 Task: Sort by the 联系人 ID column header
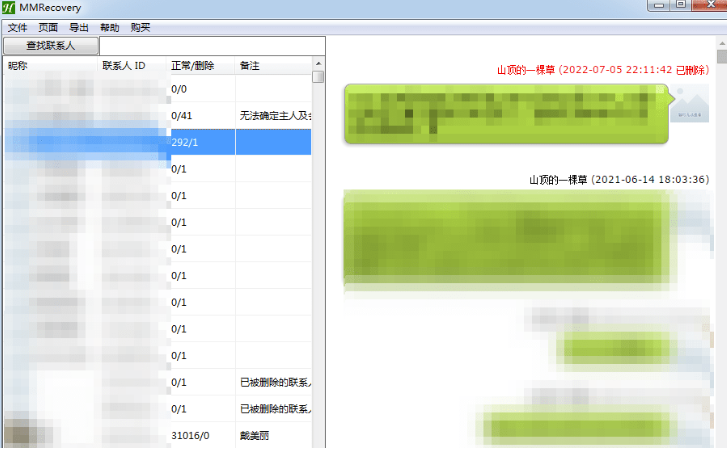tap(132, 66)
